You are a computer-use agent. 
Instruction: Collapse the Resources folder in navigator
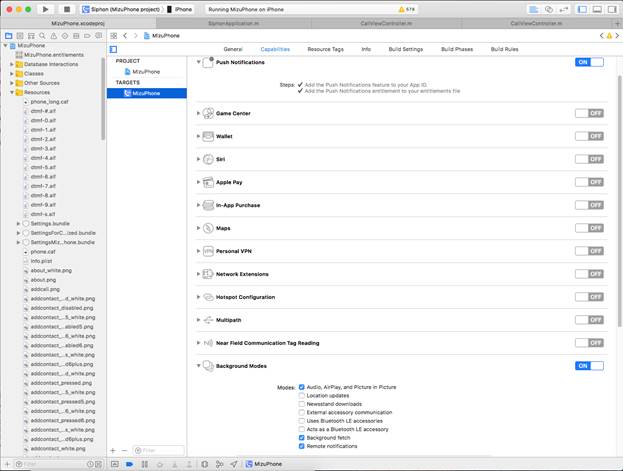click(12, 92)
